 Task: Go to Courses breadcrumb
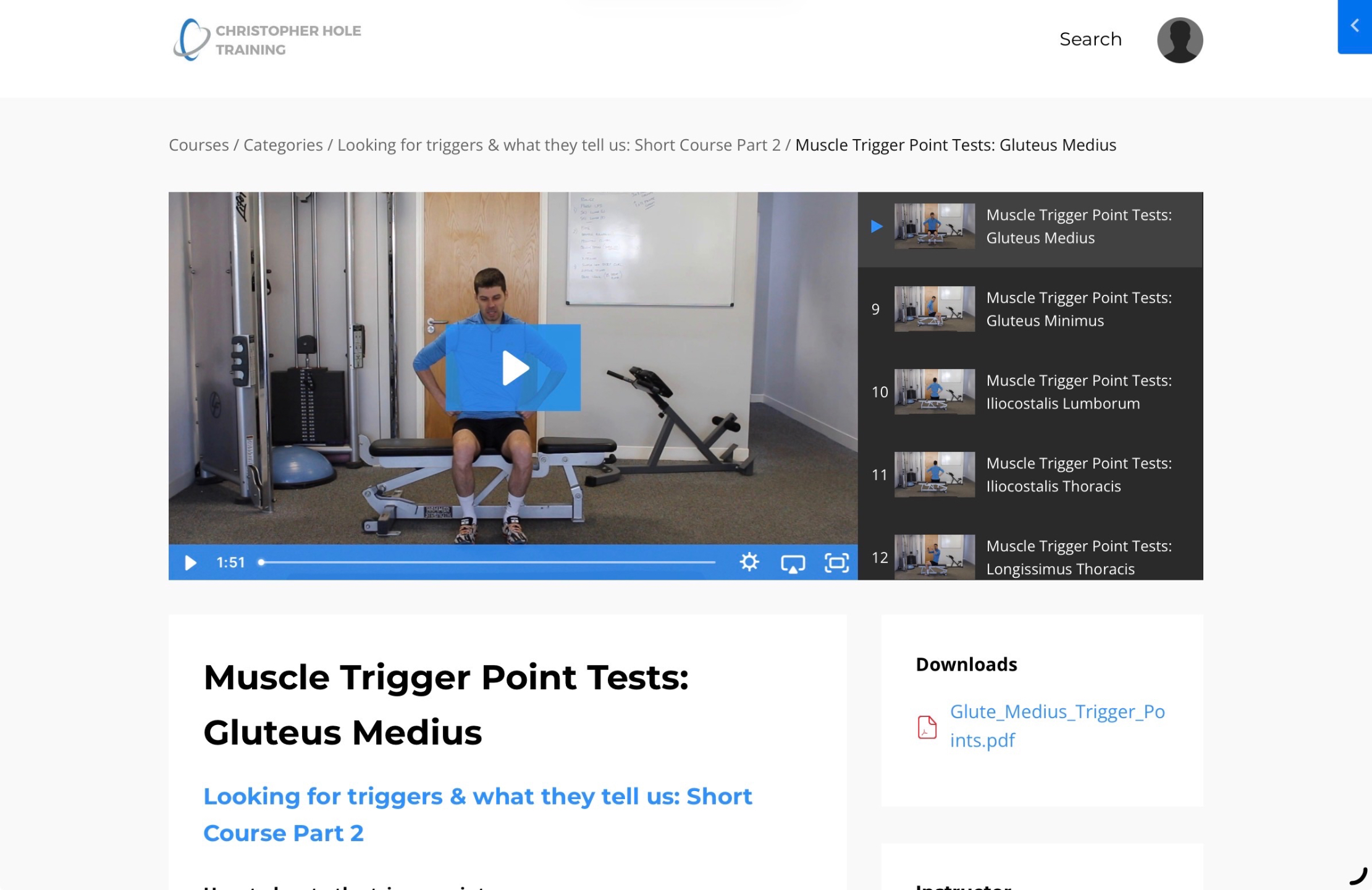pyautogui.click(x=199, y=145)
